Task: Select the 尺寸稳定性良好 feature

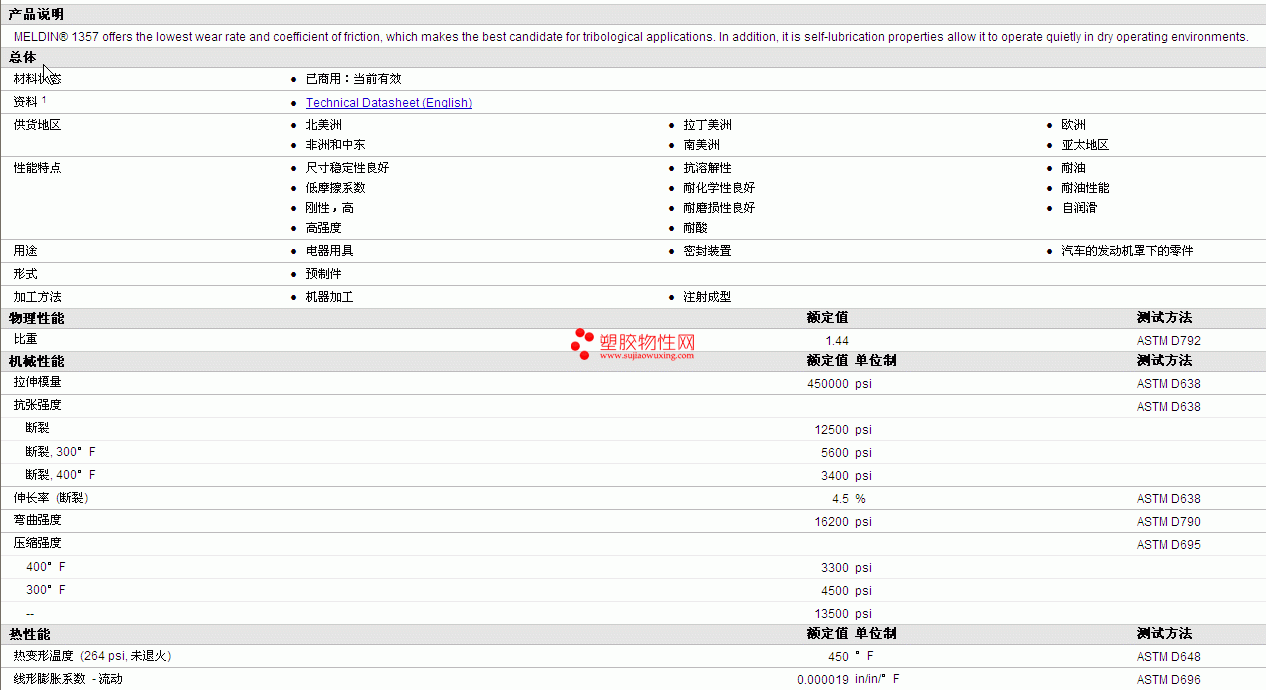Action: pos(347,168)
